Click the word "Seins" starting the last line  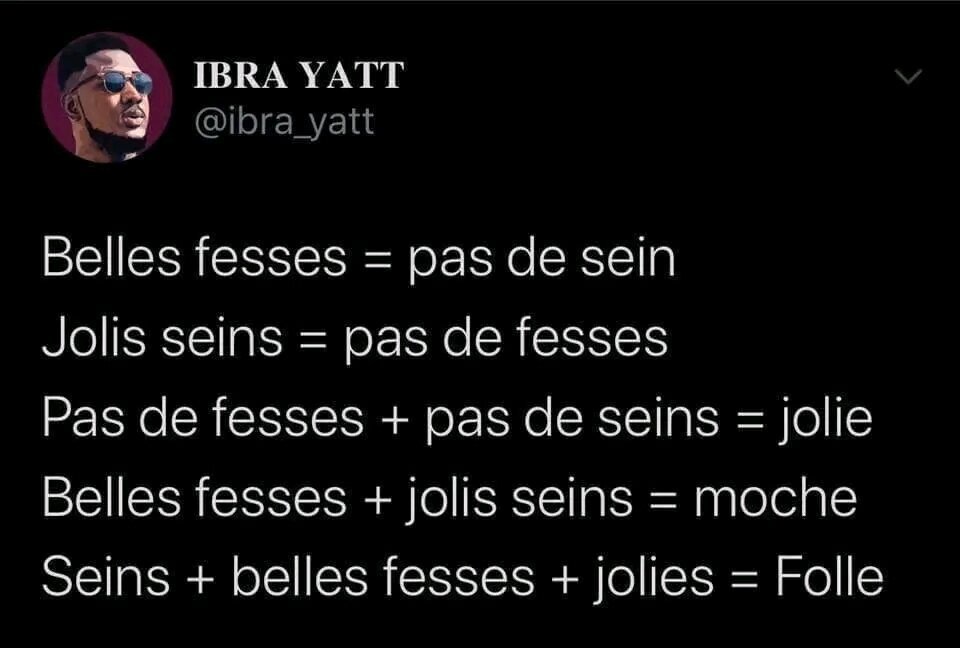point(104,579)
